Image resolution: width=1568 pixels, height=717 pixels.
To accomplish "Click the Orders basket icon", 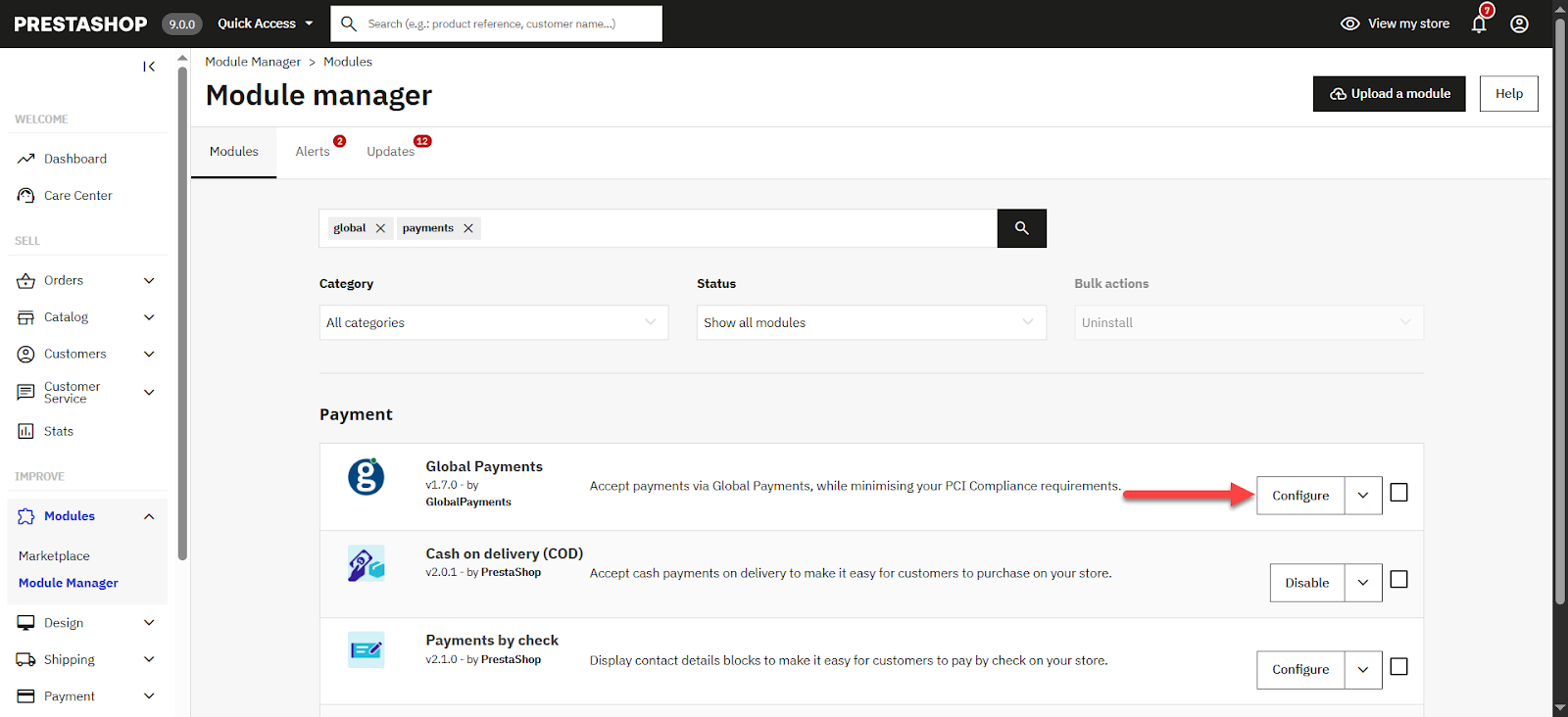I will pos(25,281).
